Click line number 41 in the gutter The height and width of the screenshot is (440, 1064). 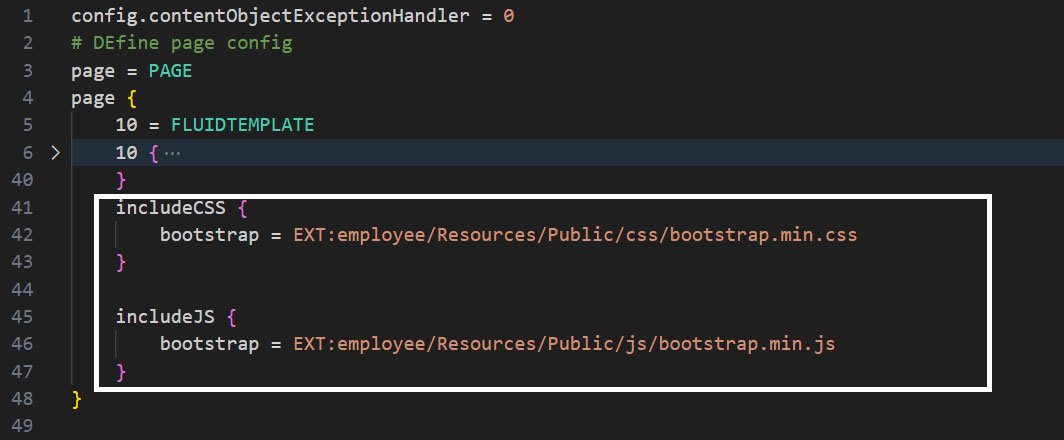click(23, 208)
